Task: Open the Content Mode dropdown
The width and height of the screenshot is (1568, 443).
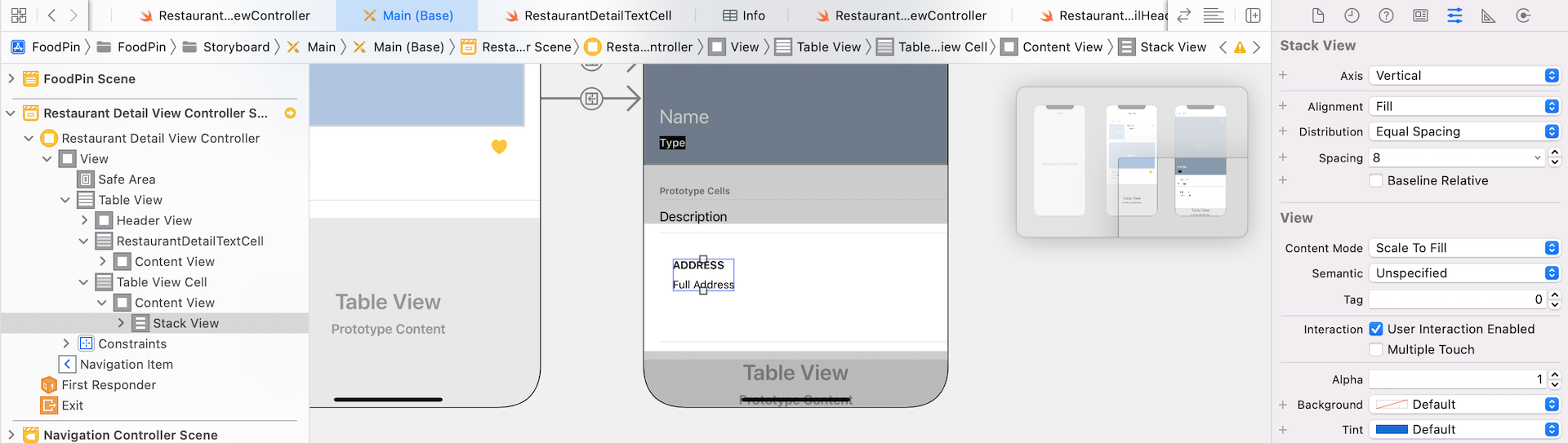Action: click(1464, 248)
